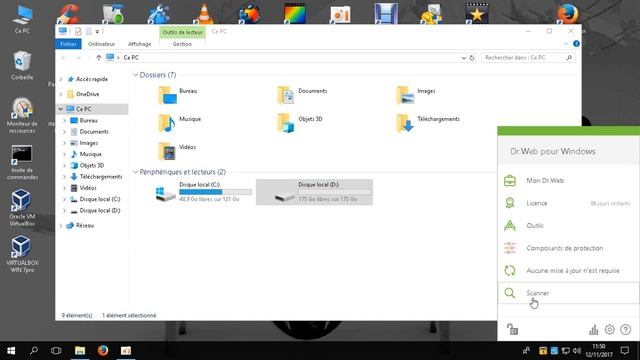Image resolution: width=640 pixels, height=360 pixels.
Task: Click the Outils icon in Dr.Web
Action: coord(510,225)
